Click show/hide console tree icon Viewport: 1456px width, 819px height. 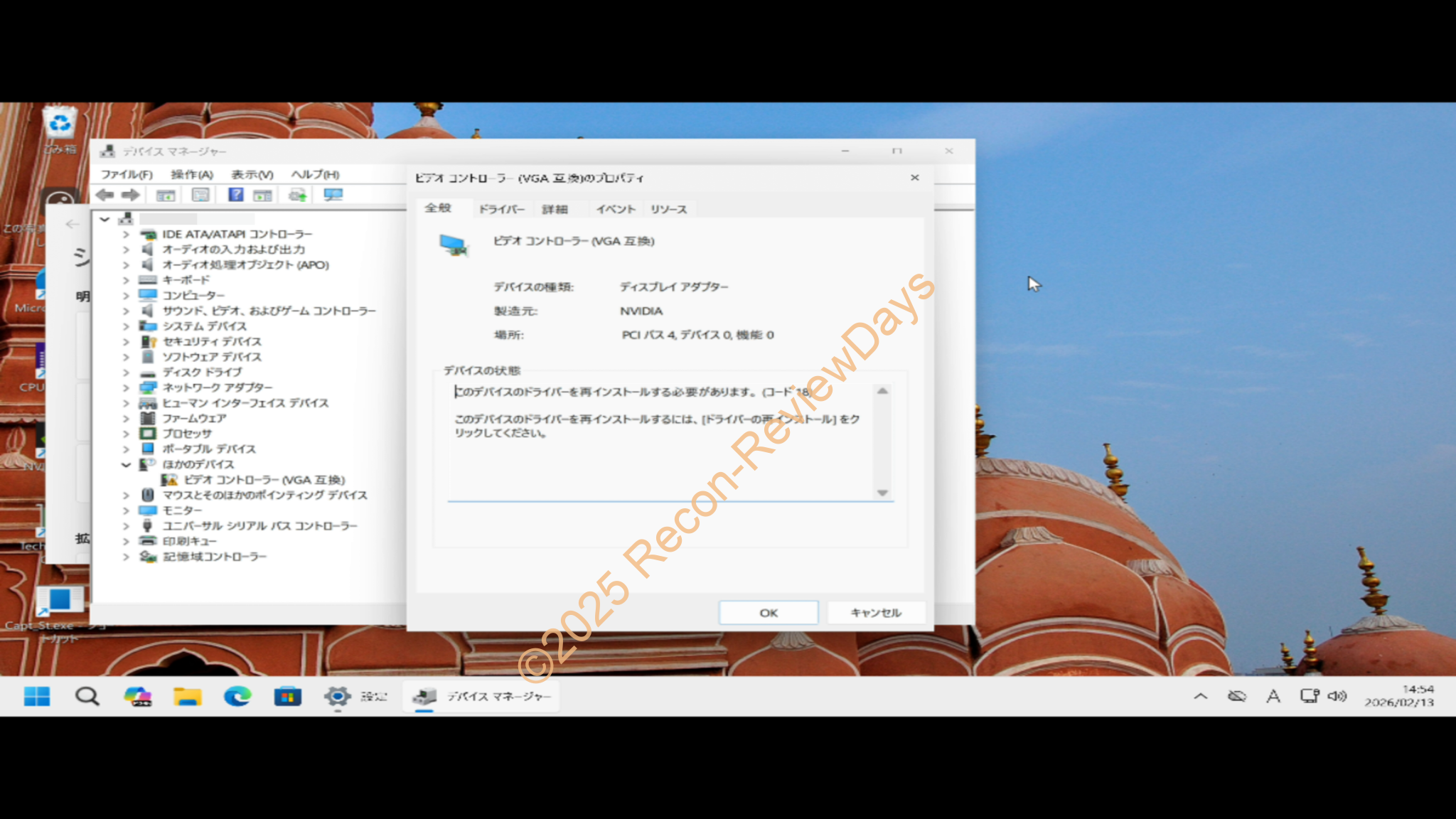point(166,195)
